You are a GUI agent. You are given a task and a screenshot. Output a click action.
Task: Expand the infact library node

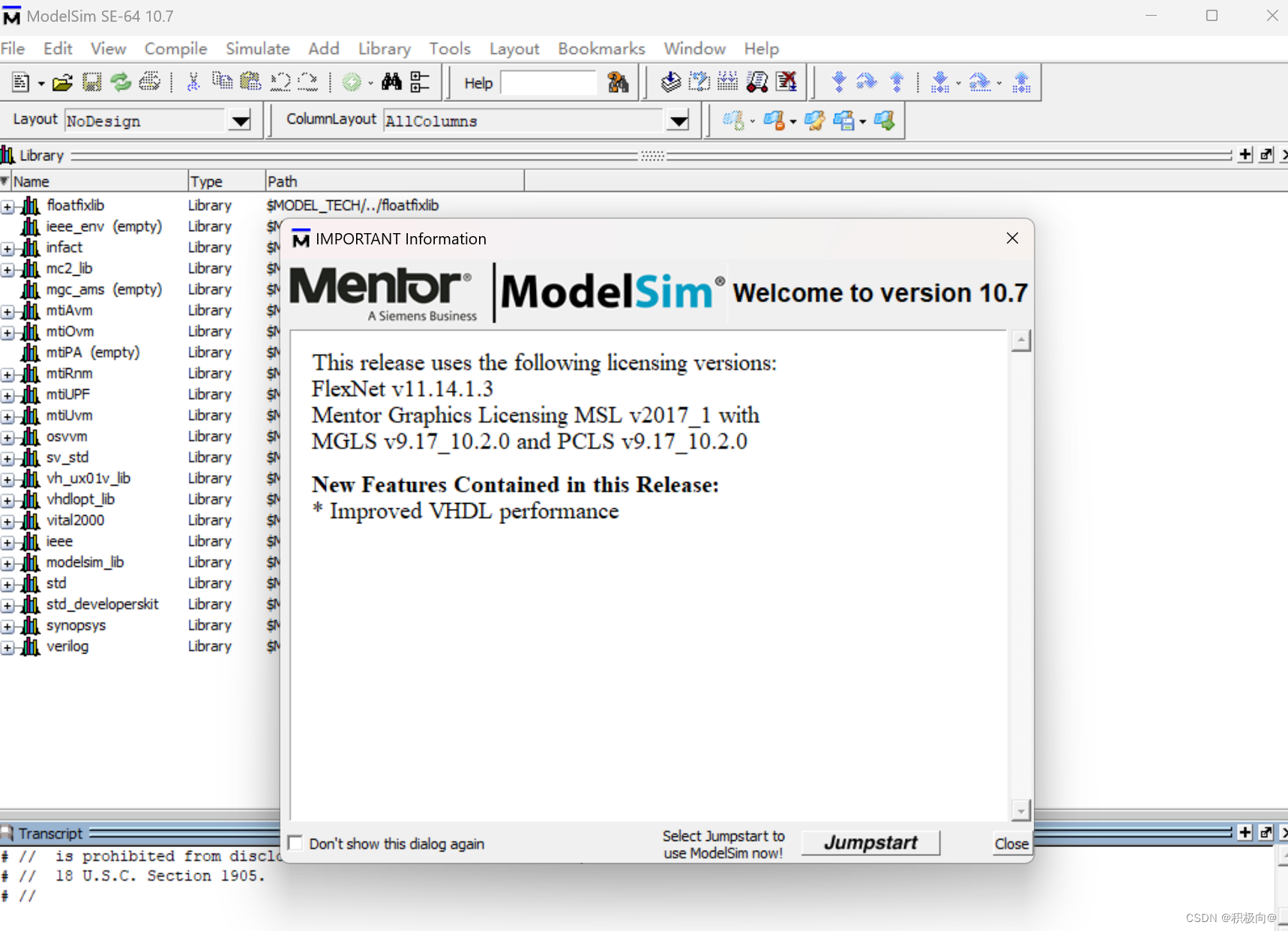coord(7,248)
